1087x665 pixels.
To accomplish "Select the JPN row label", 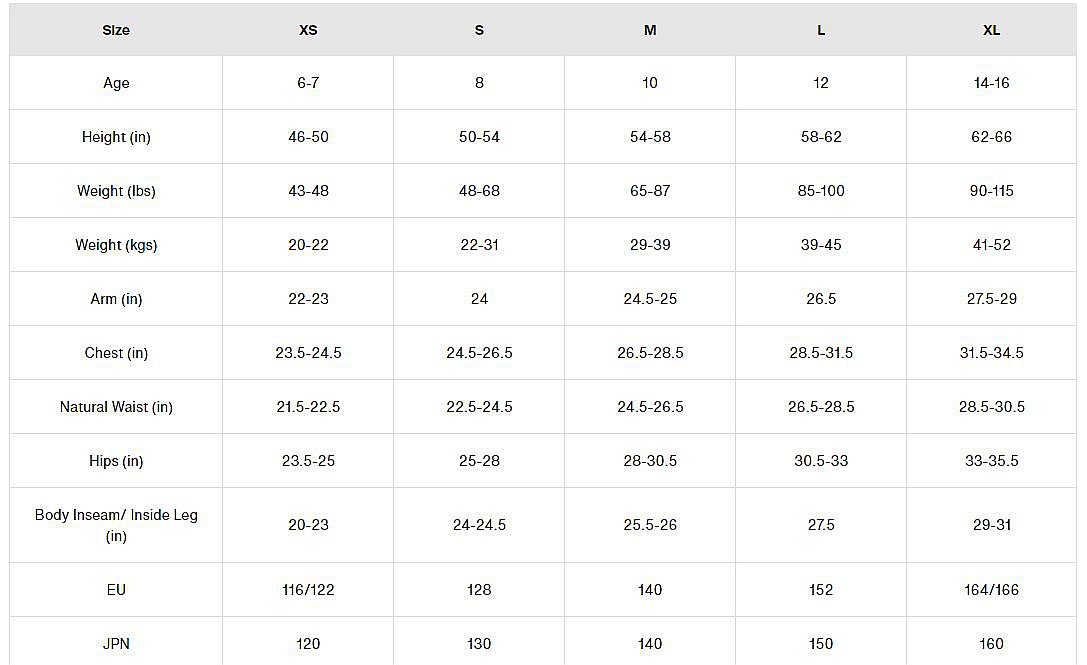I will coord(116,644).
